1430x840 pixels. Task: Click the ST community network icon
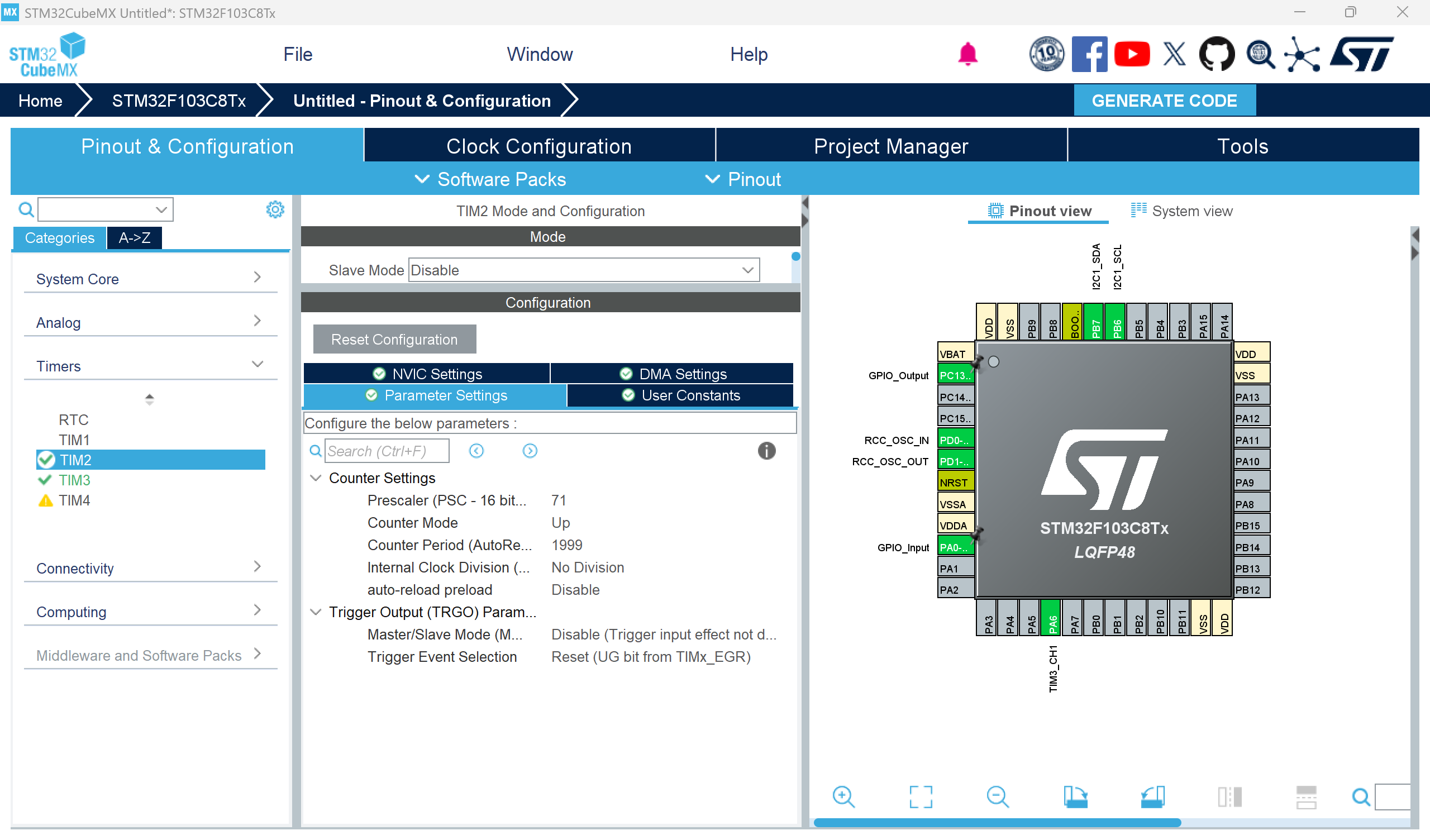(1302, 55)
